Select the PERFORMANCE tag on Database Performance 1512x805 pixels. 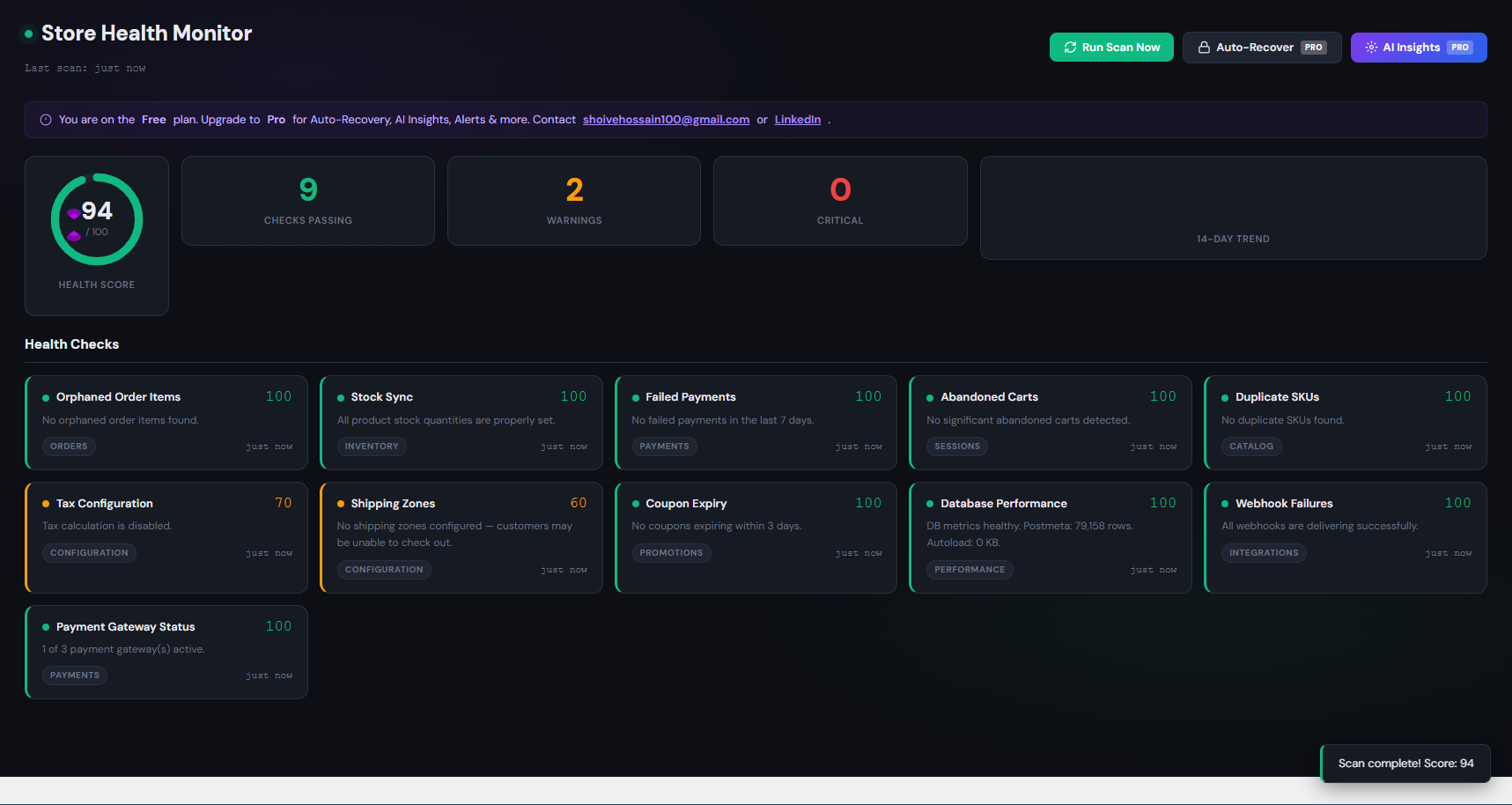click(970, 570)
